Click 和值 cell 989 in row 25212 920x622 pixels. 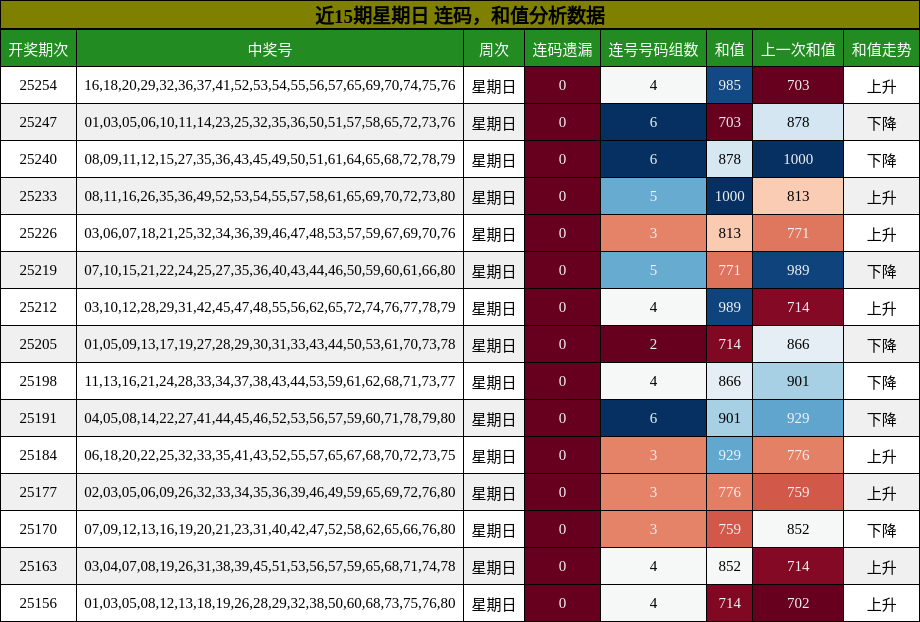[x=729, y=307]
